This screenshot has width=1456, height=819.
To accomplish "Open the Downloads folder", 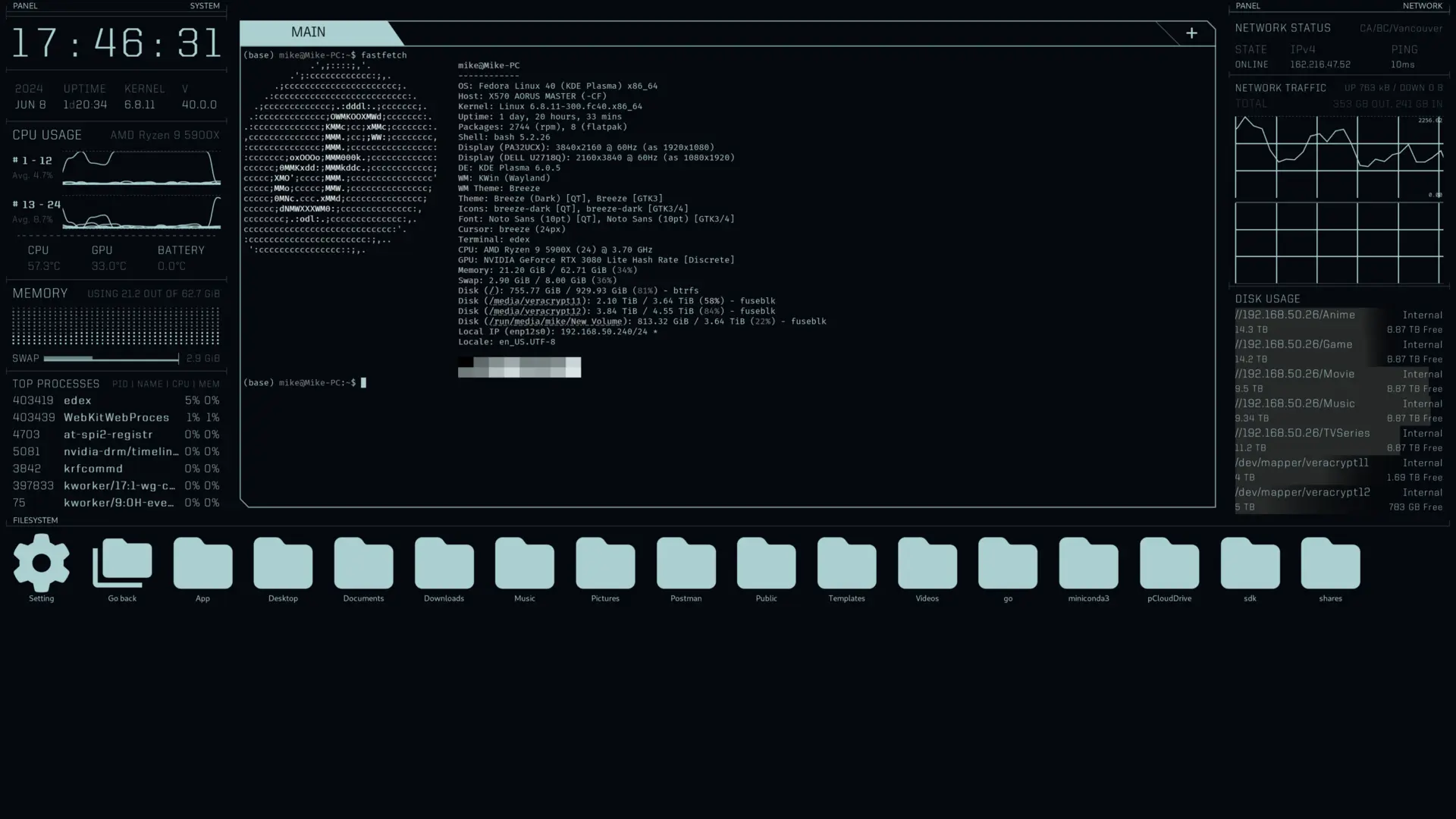I will [444, 563].
